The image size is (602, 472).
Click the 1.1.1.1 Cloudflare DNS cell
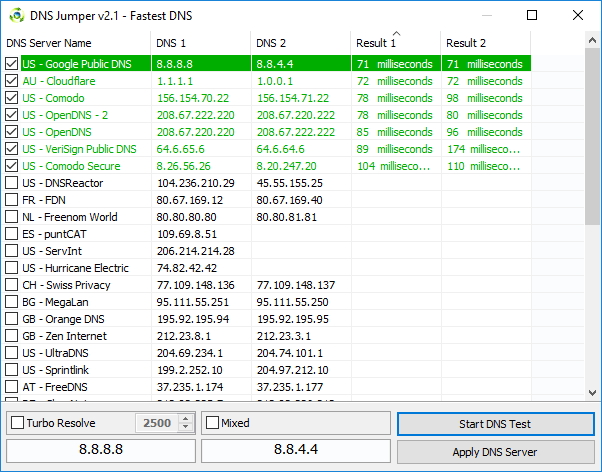coord(201,81)
